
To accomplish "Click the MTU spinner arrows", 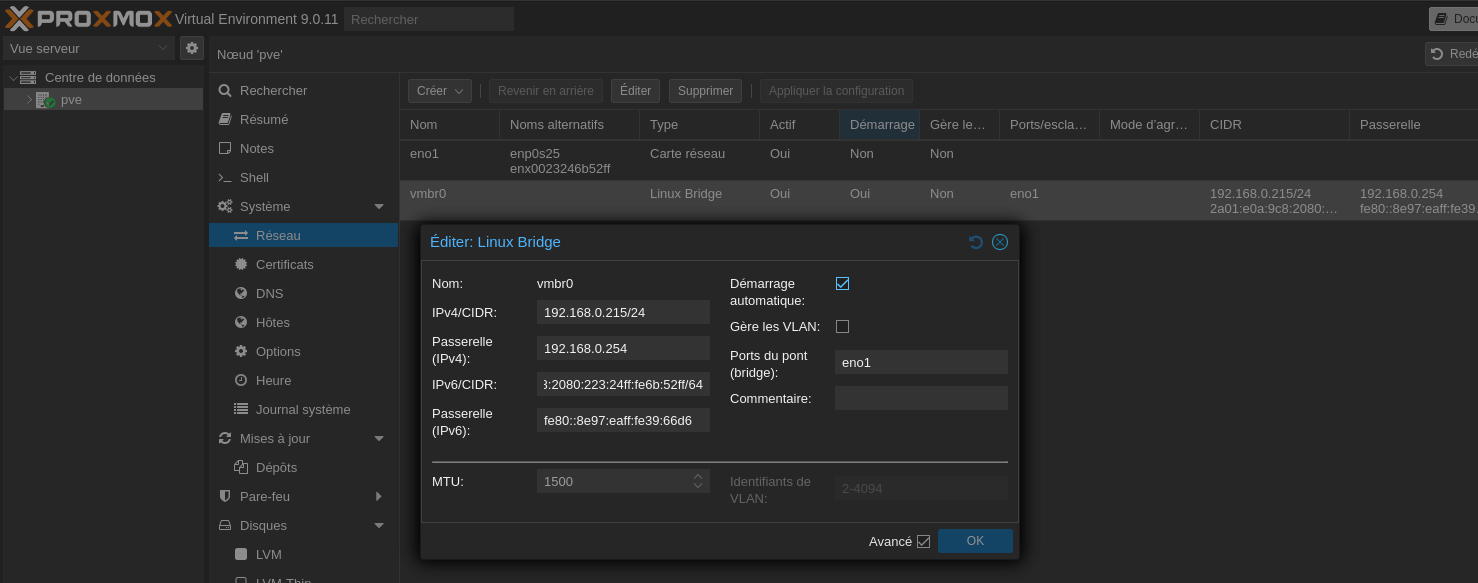I will click(x=698, y=481).
